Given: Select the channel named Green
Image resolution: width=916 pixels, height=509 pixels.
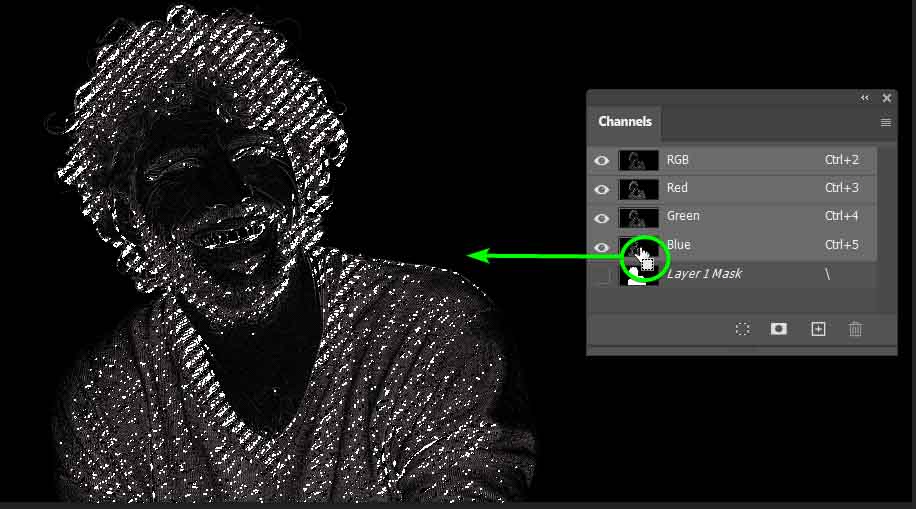Looking at the screenshot, I should (x=683, y=216).
